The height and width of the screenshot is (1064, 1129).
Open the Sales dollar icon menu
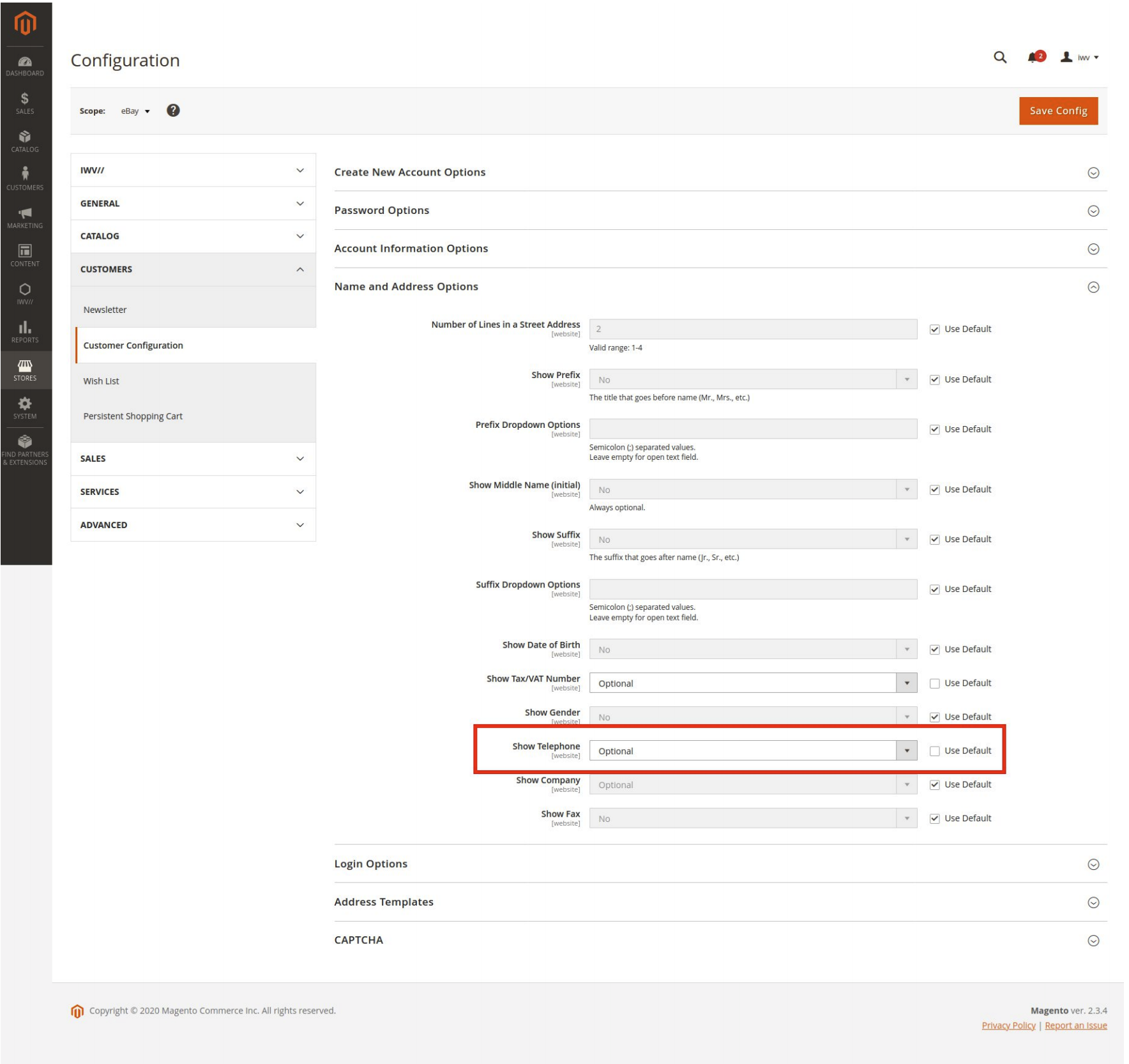tap(25, 103)
